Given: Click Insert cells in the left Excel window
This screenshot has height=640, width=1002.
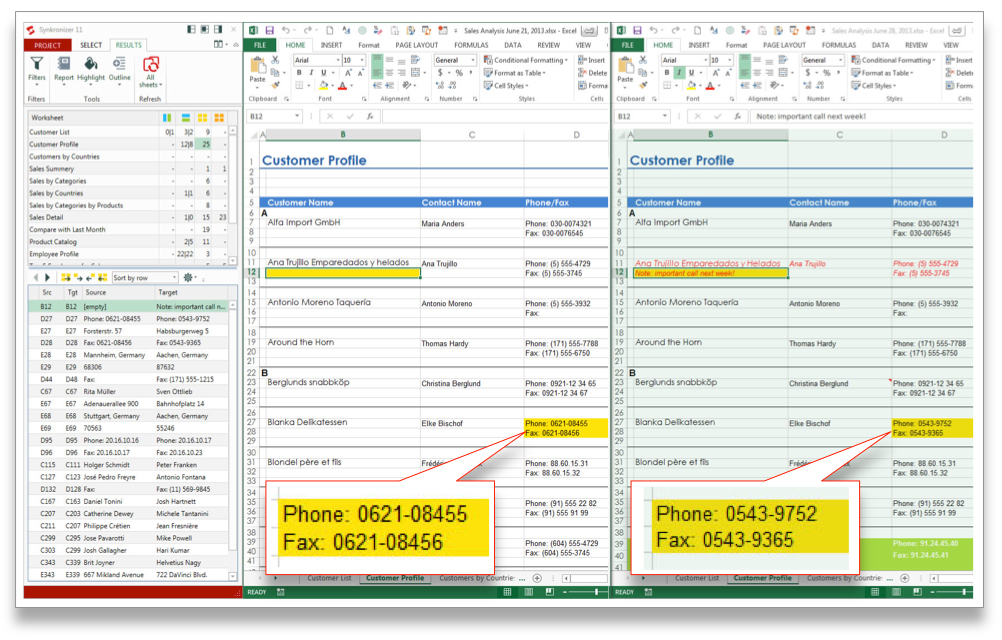Looking at the screenshot, I should [592, 60].
